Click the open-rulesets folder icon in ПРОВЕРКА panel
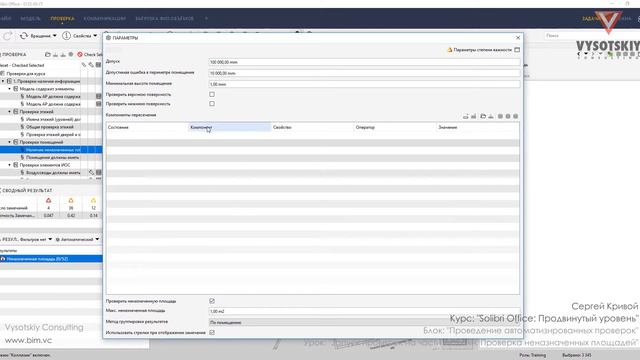 [48, 54]
